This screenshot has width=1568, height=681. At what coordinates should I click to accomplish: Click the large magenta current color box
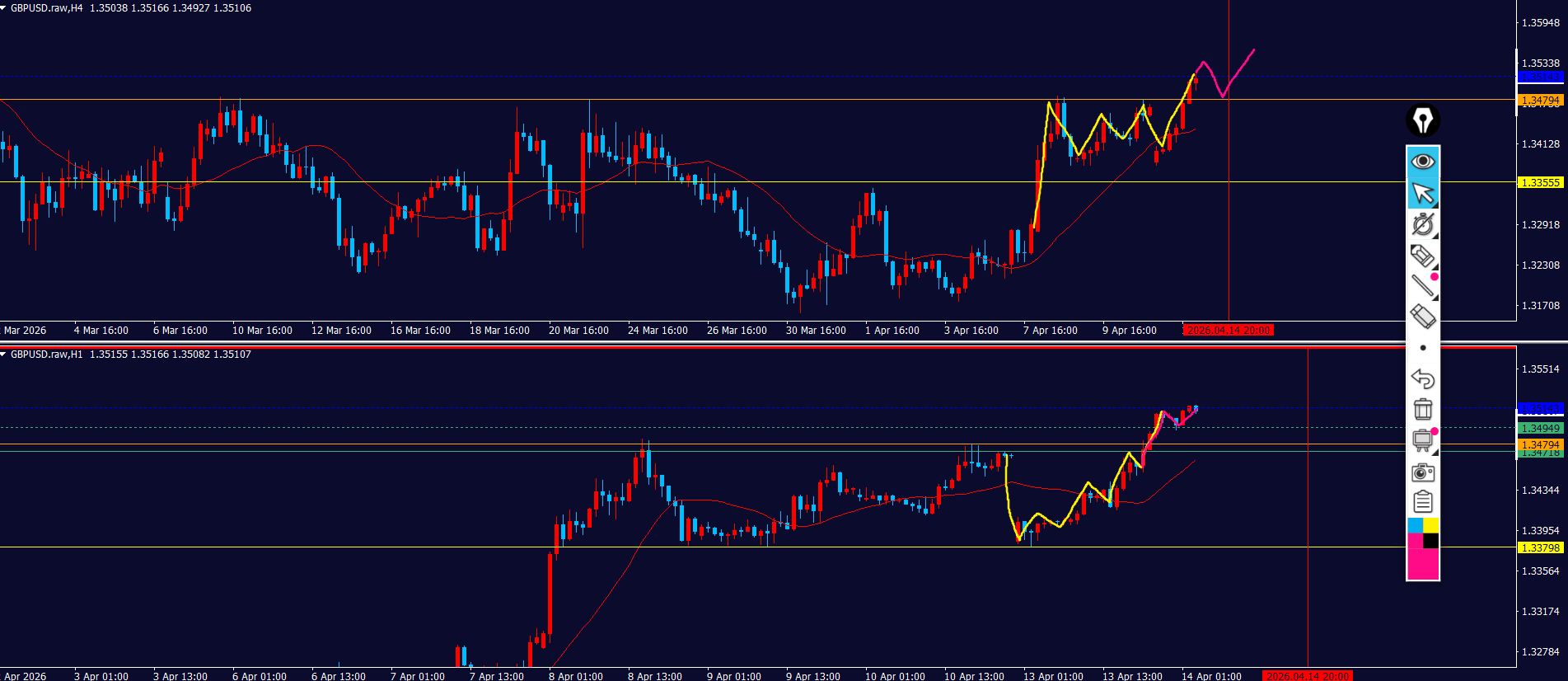click(x=1422, y=565)
